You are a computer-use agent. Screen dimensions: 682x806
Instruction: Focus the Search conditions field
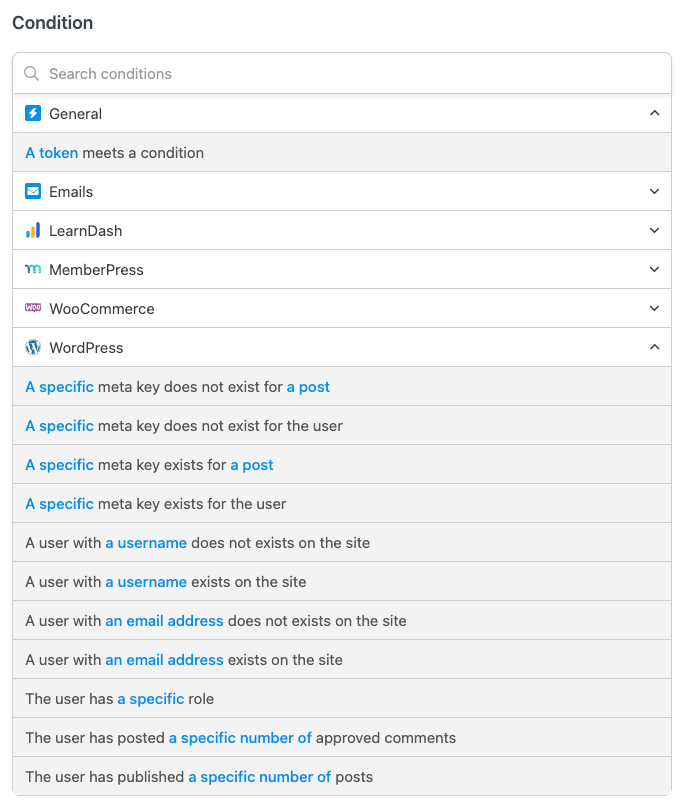(x=342, y=74)
